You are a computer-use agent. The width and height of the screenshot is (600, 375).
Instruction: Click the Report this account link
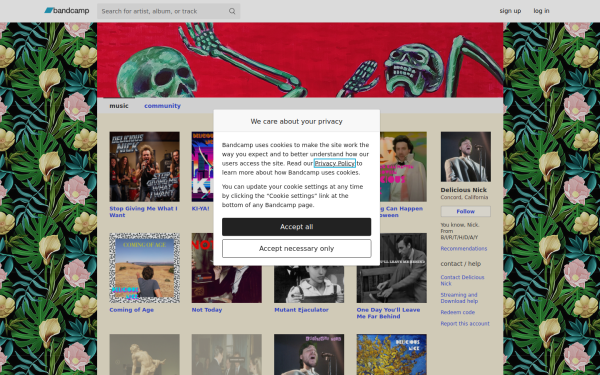(x=465, y=324)
